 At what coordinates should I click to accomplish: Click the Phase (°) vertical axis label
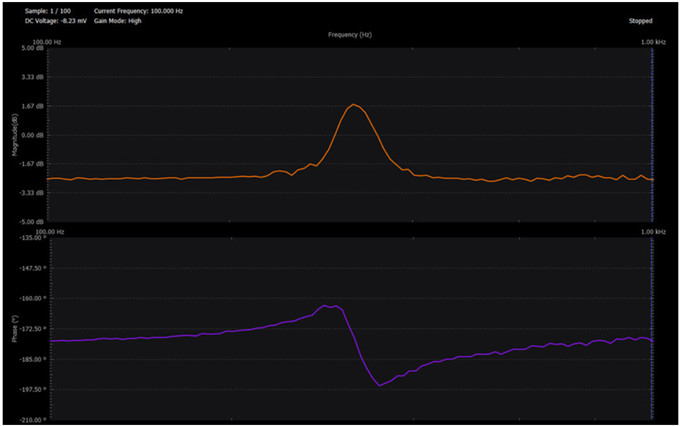click(15, 328)
